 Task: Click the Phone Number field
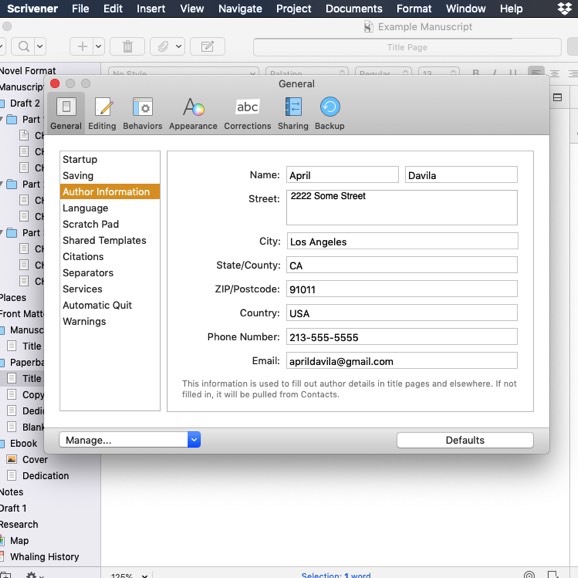point(402,337)
